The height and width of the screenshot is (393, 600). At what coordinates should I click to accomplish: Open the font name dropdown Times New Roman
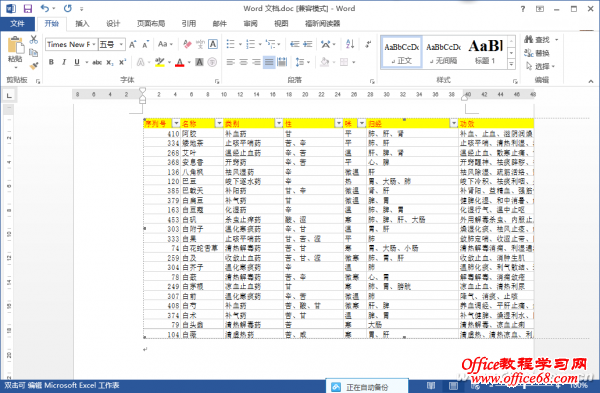(94, 44)
